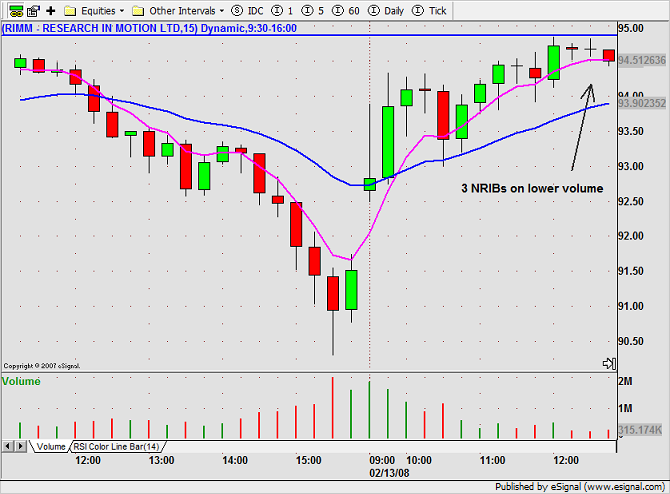Switch to the 1-minute interval

pyautogui.click(x=282, y=11)
